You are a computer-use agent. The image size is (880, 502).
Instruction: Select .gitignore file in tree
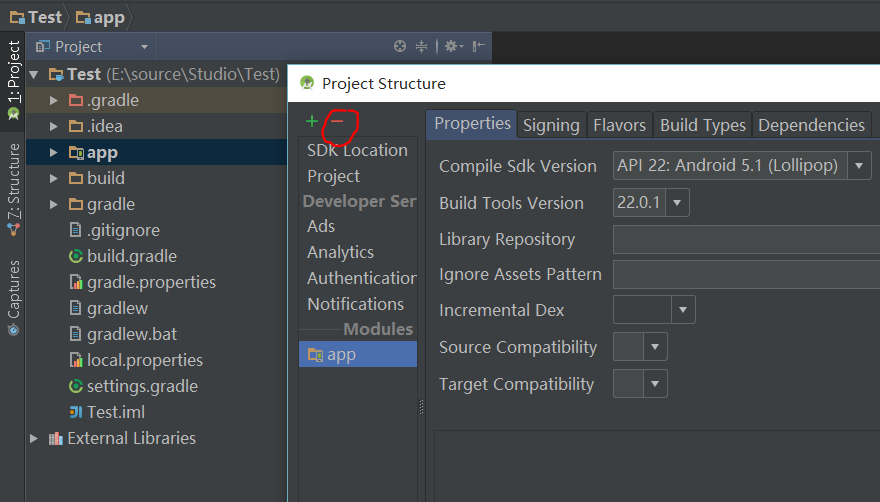click(123, 230)
